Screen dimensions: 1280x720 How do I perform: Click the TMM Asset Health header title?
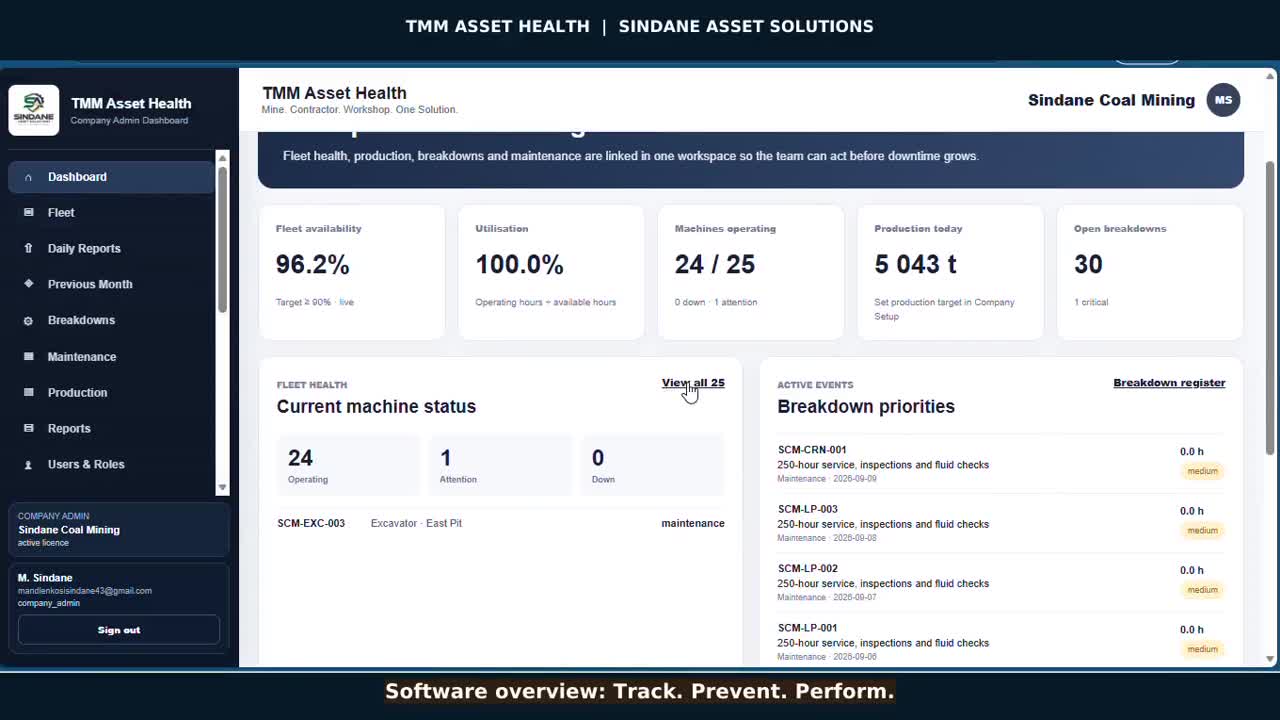point(334,93)
